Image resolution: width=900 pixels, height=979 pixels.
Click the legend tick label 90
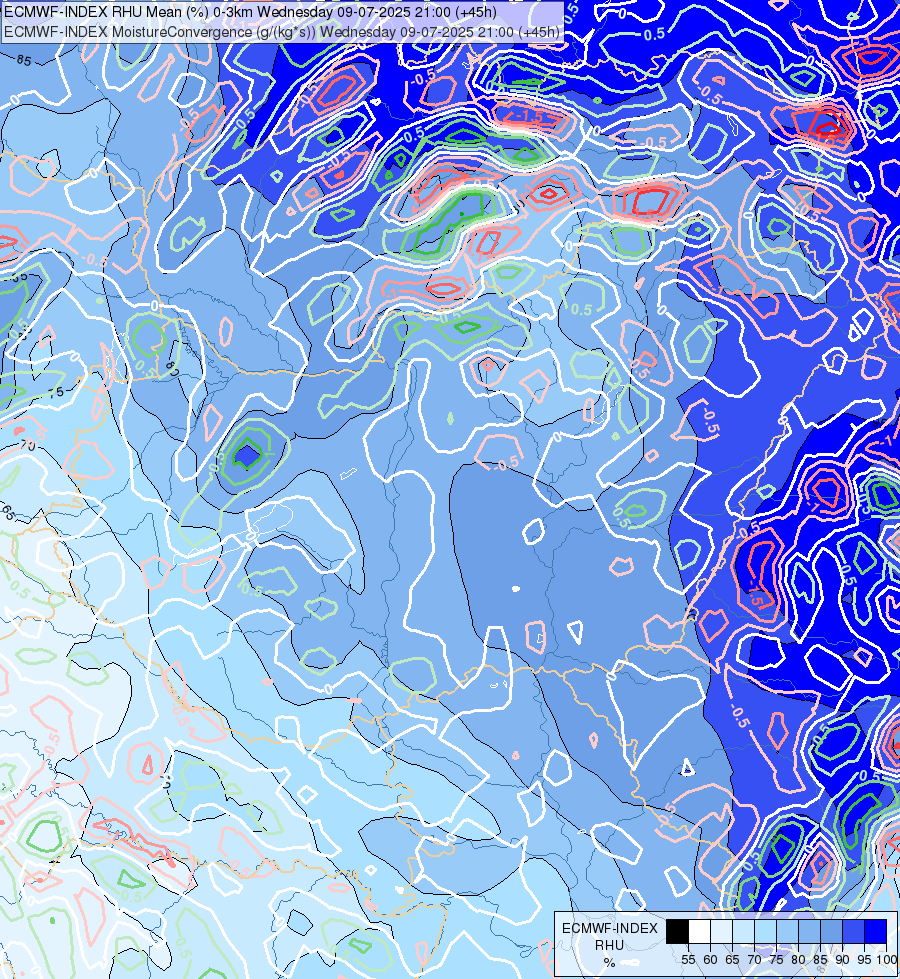click(843, 960)
